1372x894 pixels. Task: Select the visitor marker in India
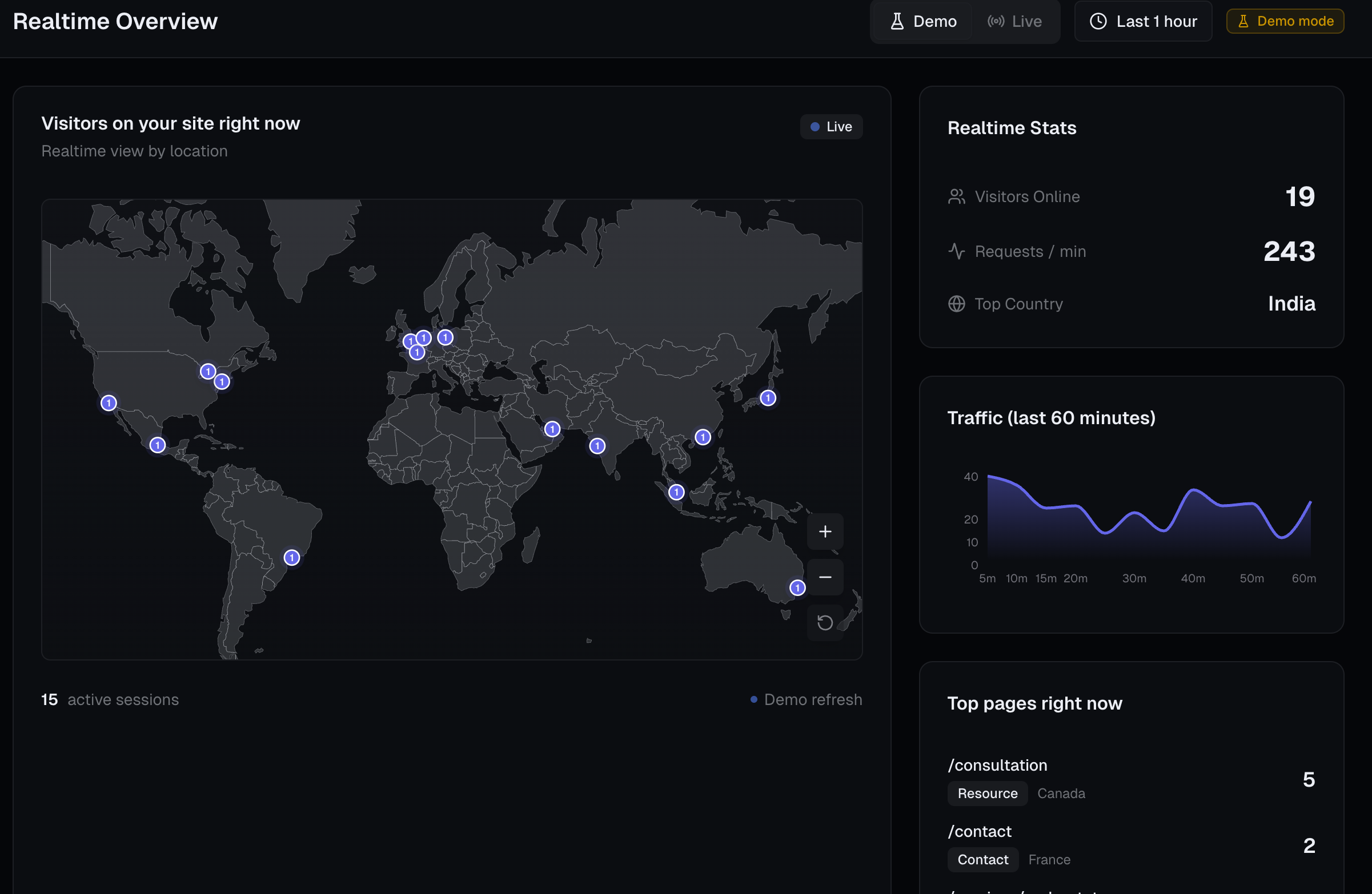(x=597, y=446)
